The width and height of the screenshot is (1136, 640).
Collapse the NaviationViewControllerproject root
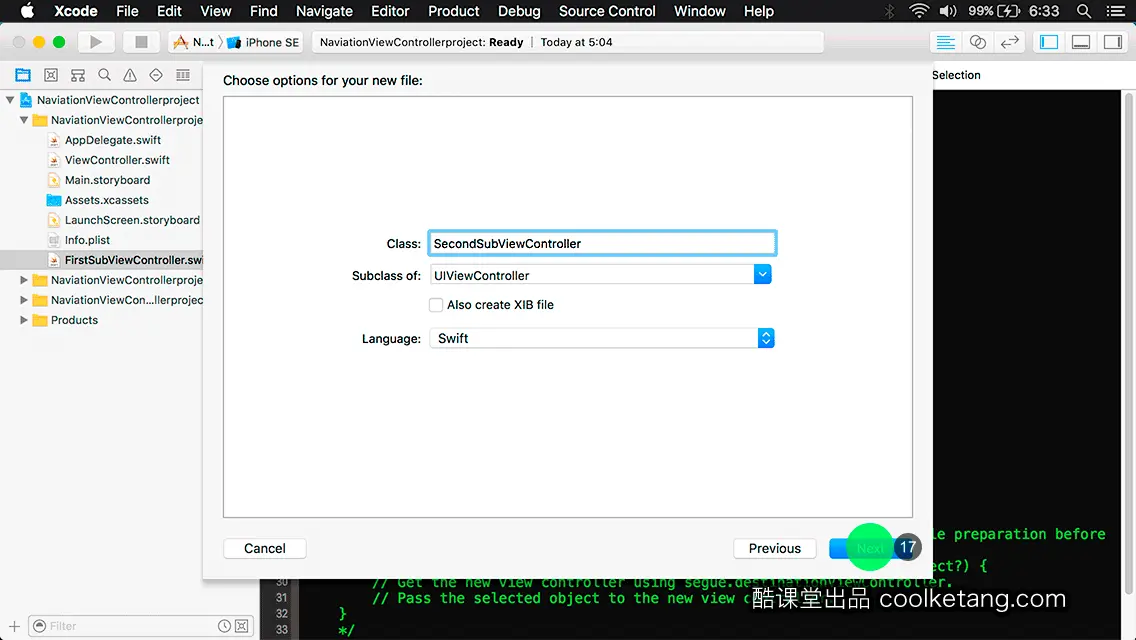pyautogui.click(x=10, y=100)
